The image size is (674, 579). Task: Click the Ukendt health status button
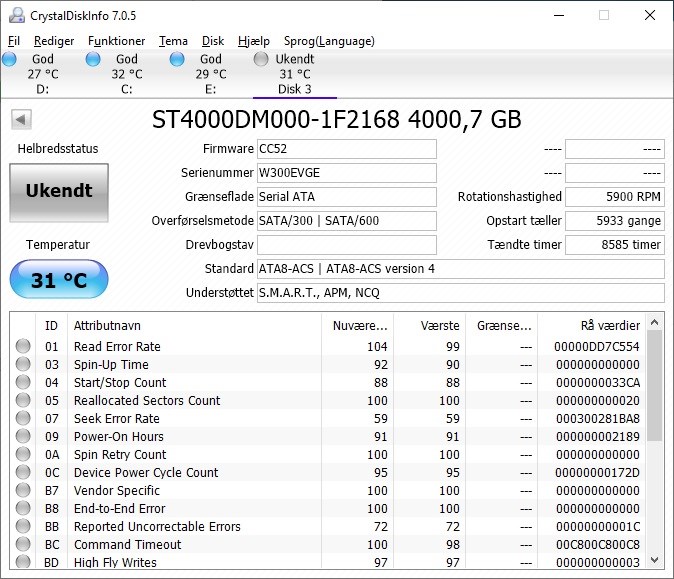coord(59,193)
